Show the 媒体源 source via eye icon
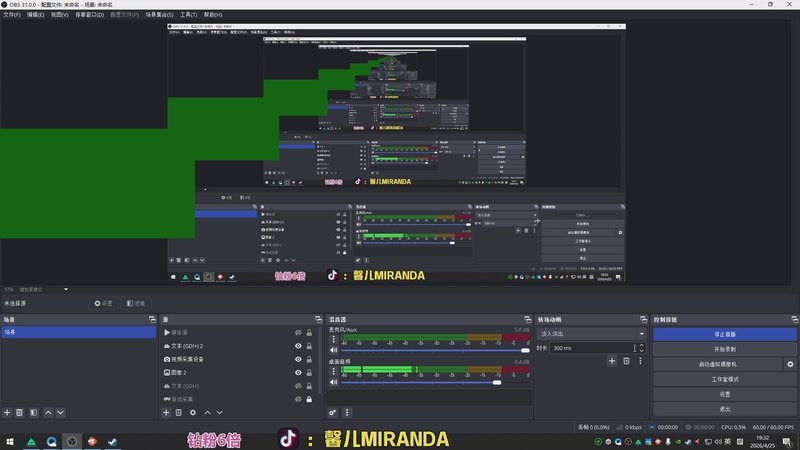 click(x=298, y=333)
